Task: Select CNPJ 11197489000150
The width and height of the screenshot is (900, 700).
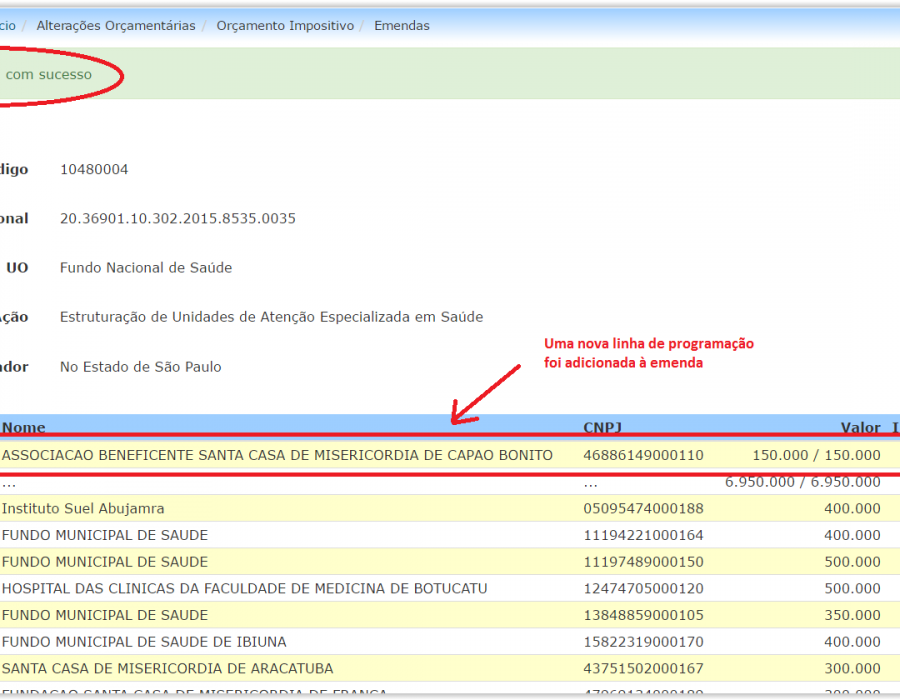Action: pyautogui.click(x=643, y=562)
